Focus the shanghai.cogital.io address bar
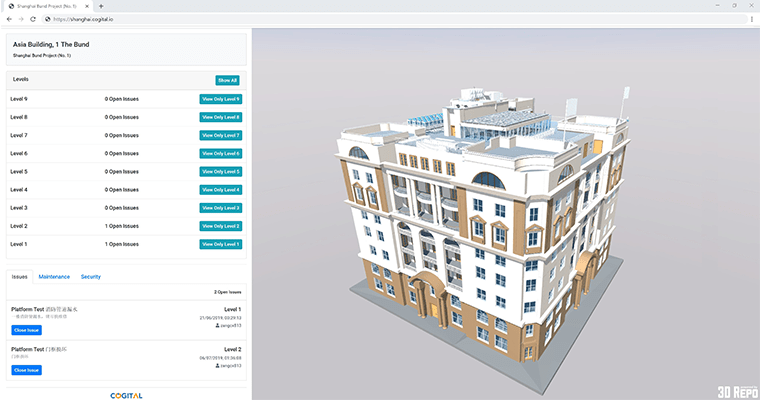Screen dimensions: 760x400 click(x=395, y=19)
